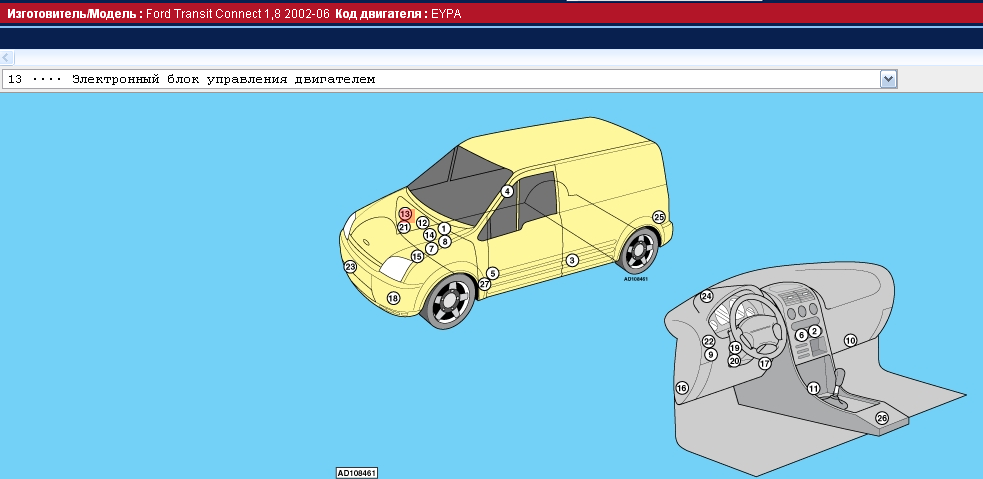Click highlighted marker 13 on the van
The height and width of the screenshot is (479, 983).
405,214
